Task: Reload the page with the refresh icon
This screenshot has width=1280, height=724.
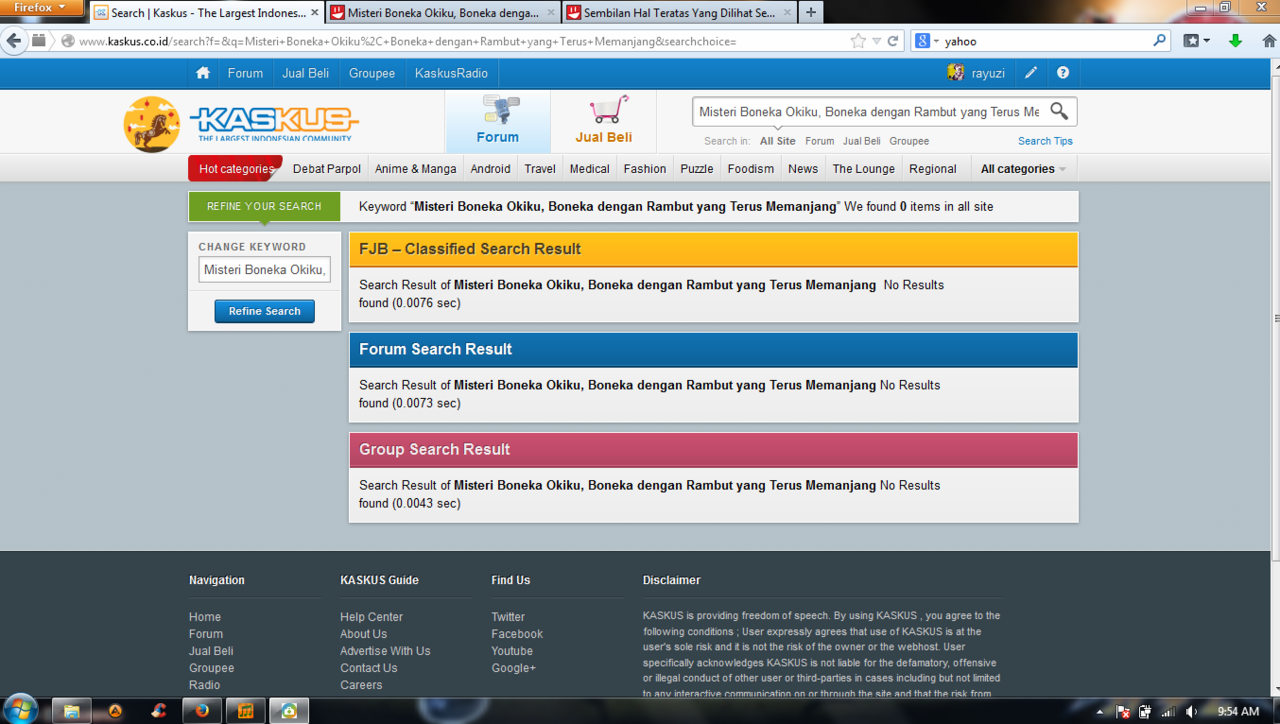Action: (x=893, y=41)
